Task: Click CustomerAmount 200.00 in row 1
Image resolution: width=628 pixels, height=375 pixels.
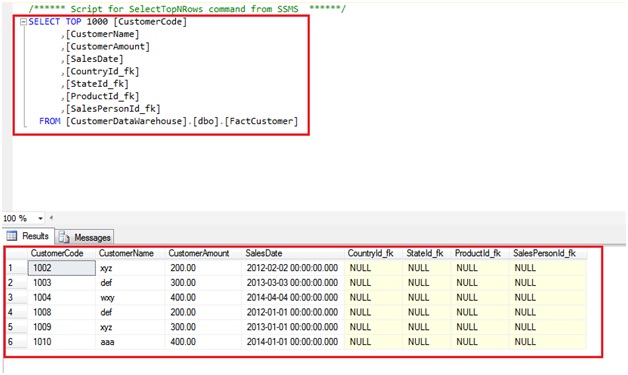Action: pyautogui.click(x=203, y=268)
